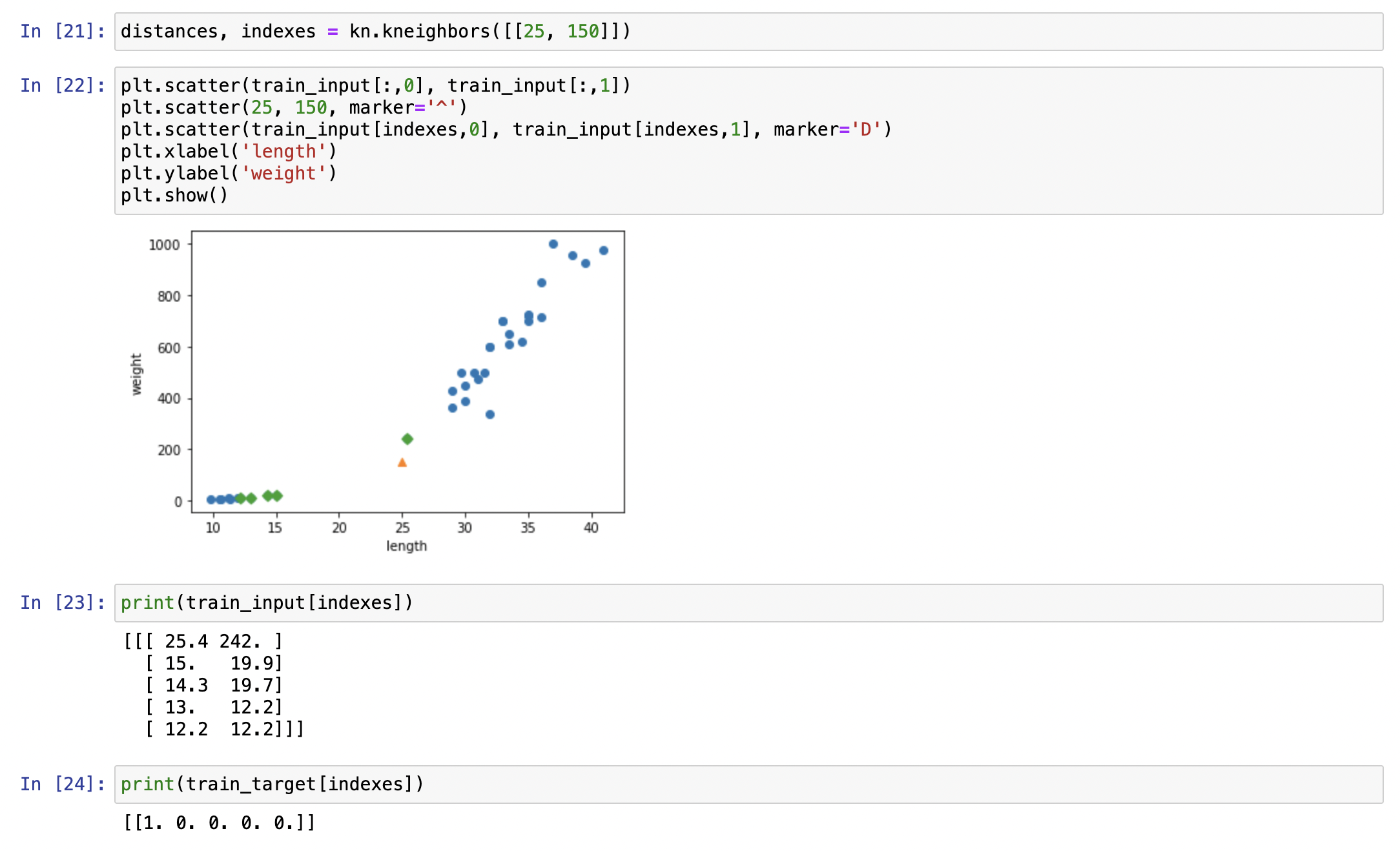Click the 'weight' y-axis label
The height and width of the screenshot is (851, 1400).
click(136, 374)
